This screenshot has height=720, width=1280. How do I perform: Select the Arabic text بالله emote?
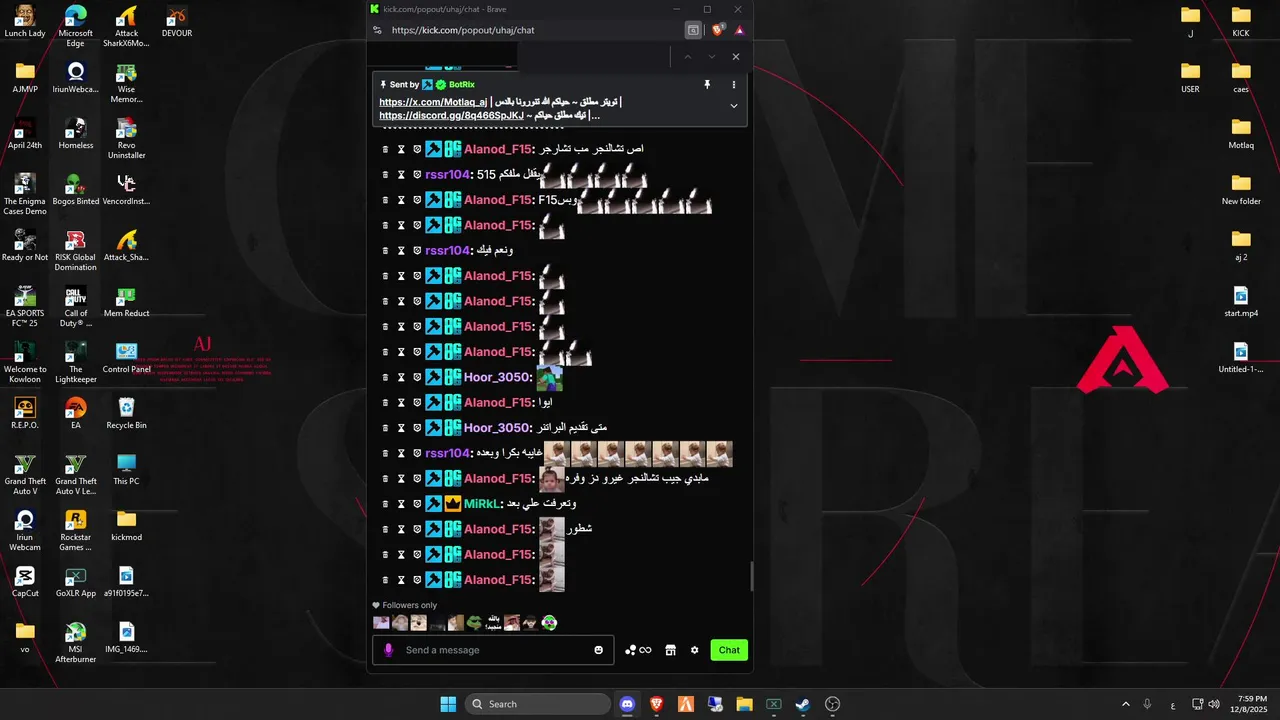[493, 623]
